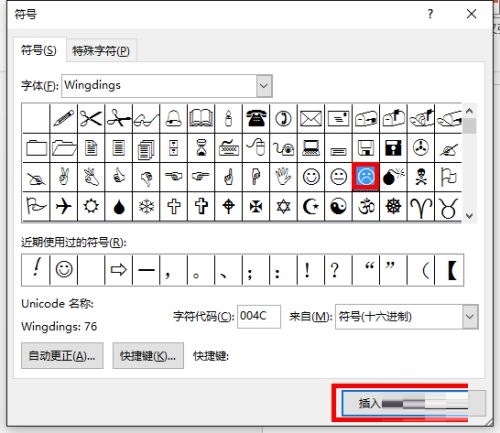Click the 字符代码 input field
Screen dimensions: 500x433
coord(259,316)
